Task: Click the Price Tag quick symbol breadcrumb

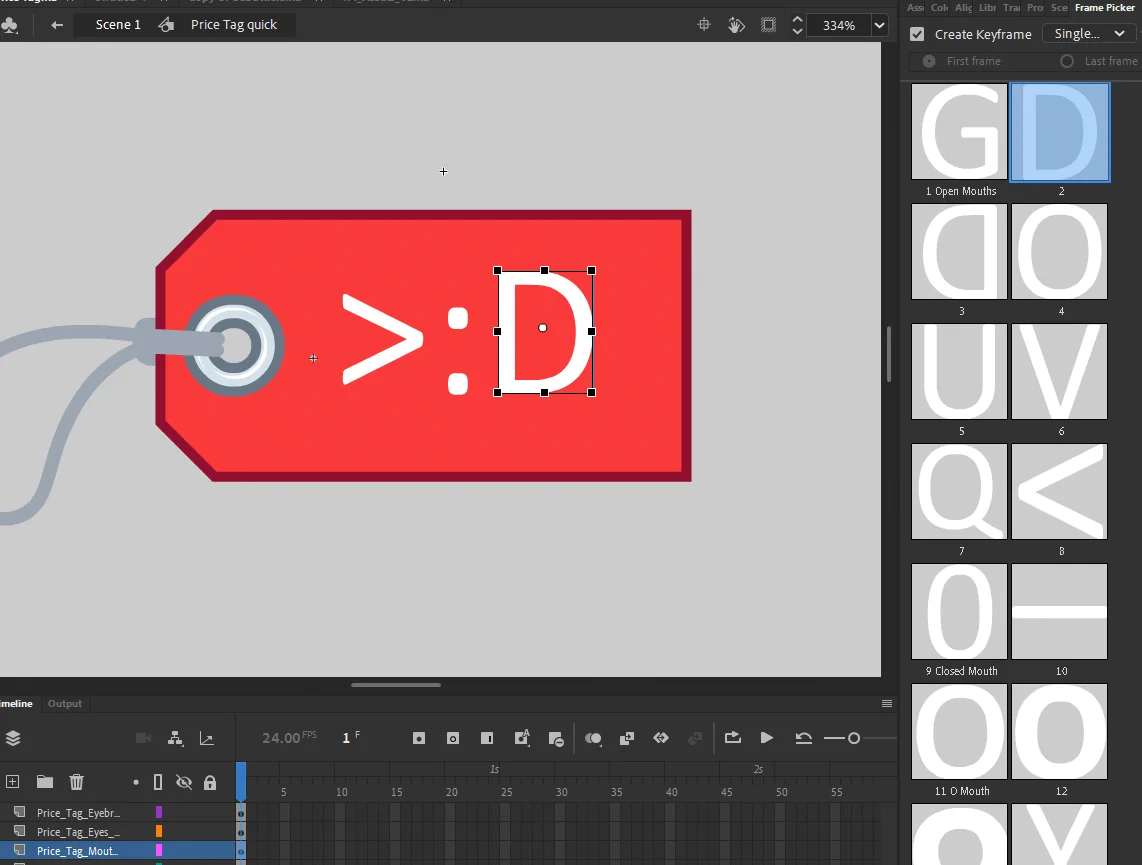Action: point(234,25)
